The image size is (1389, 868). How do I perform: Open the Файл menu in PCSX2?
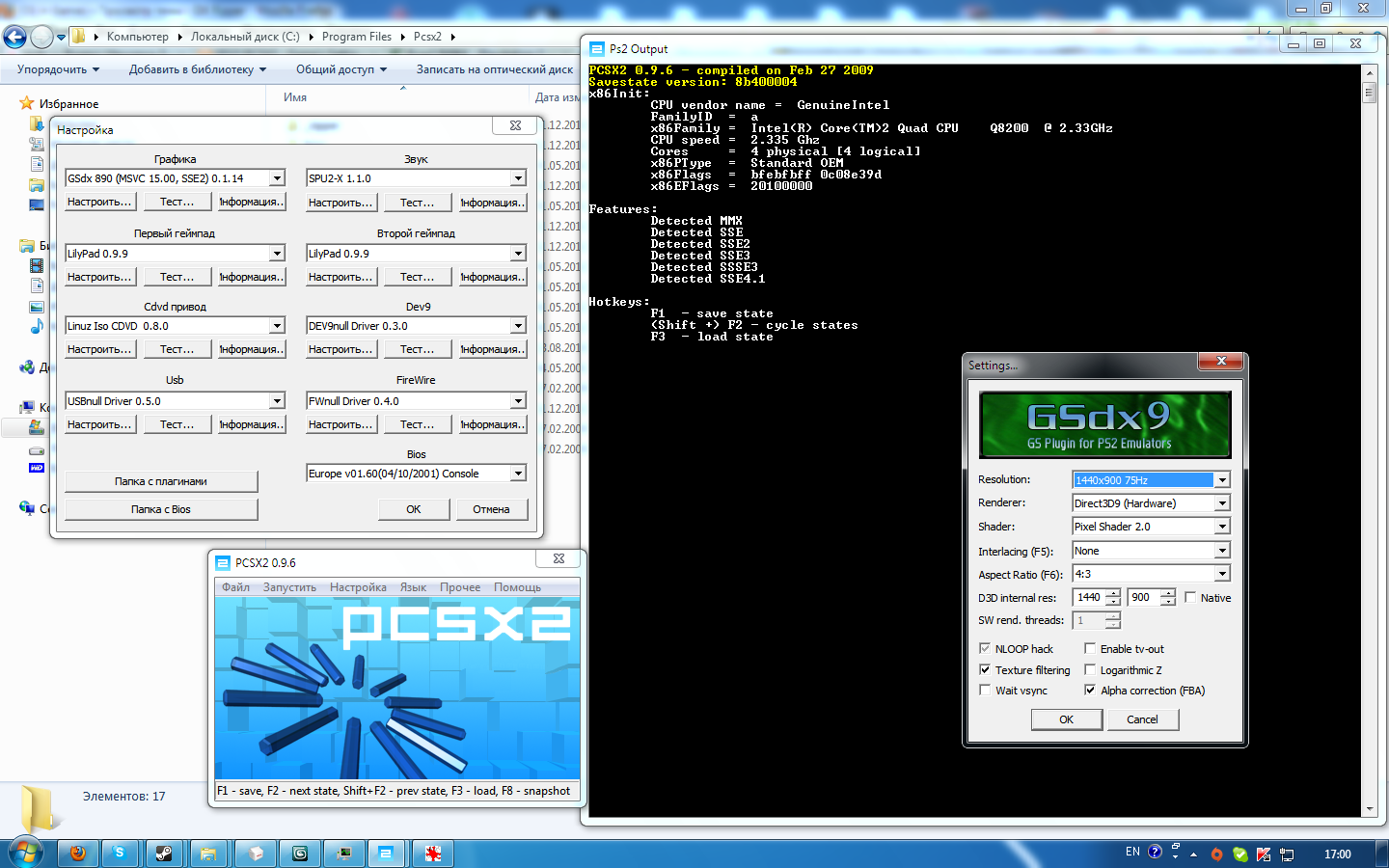pos(235,587)
